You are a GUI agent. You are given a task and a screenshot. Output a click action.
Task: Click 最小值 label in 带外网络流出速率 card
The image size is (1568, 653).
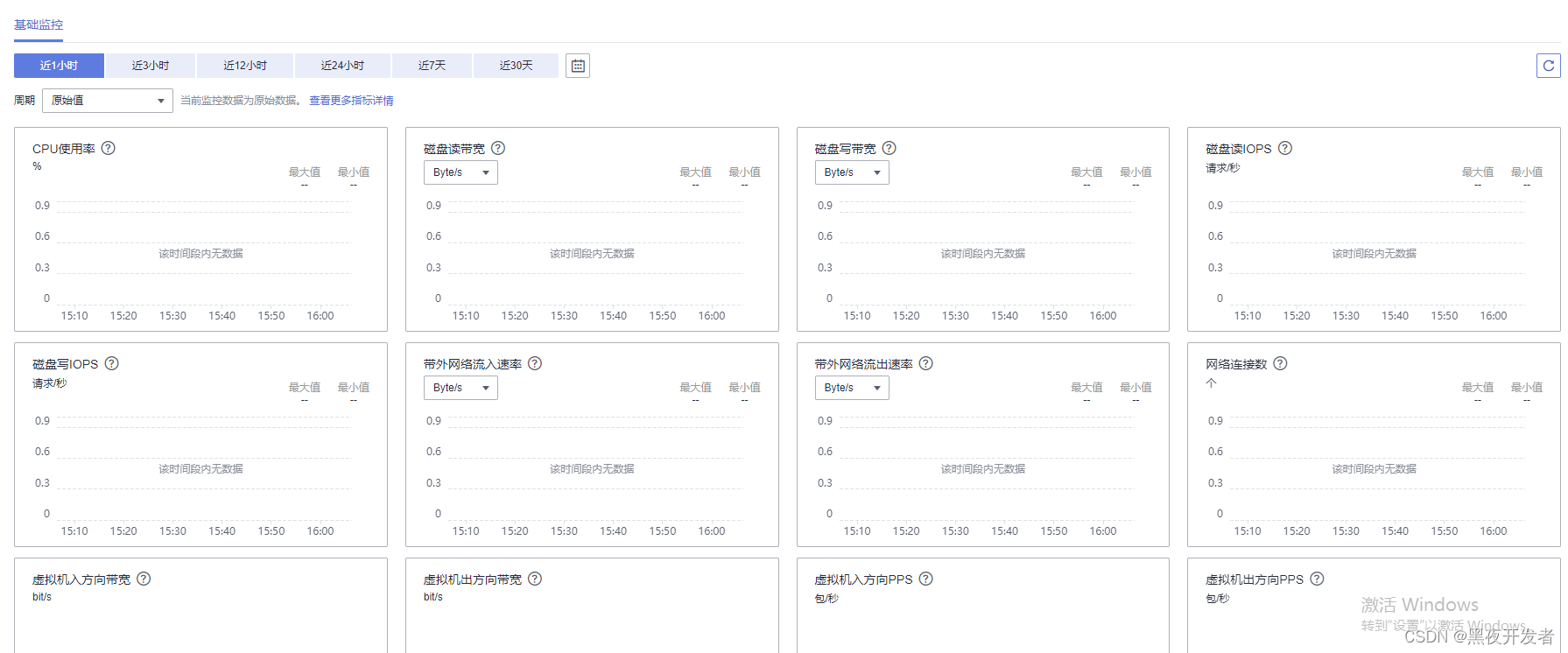[1136, 388]
